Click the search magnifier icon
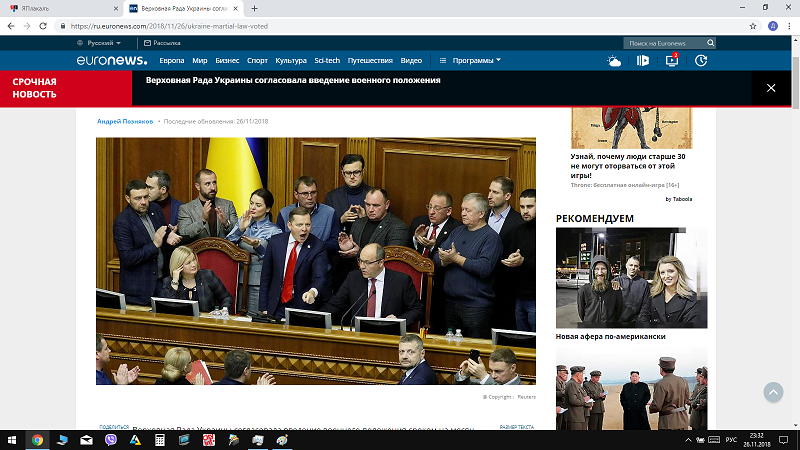Screen dimensions: 800x450 point(710,43)
